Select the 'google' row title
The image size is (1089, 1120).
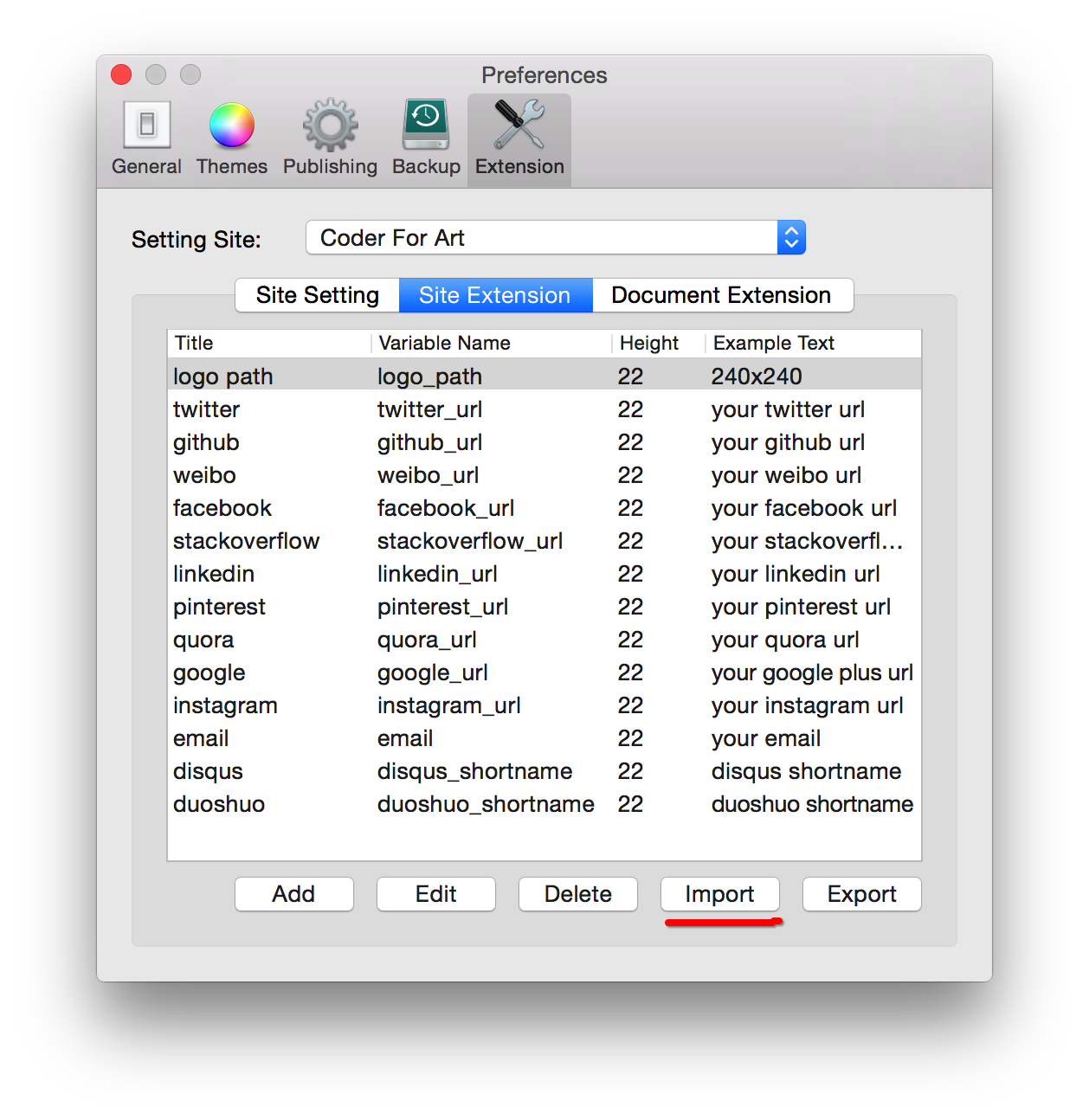point(209,673)
